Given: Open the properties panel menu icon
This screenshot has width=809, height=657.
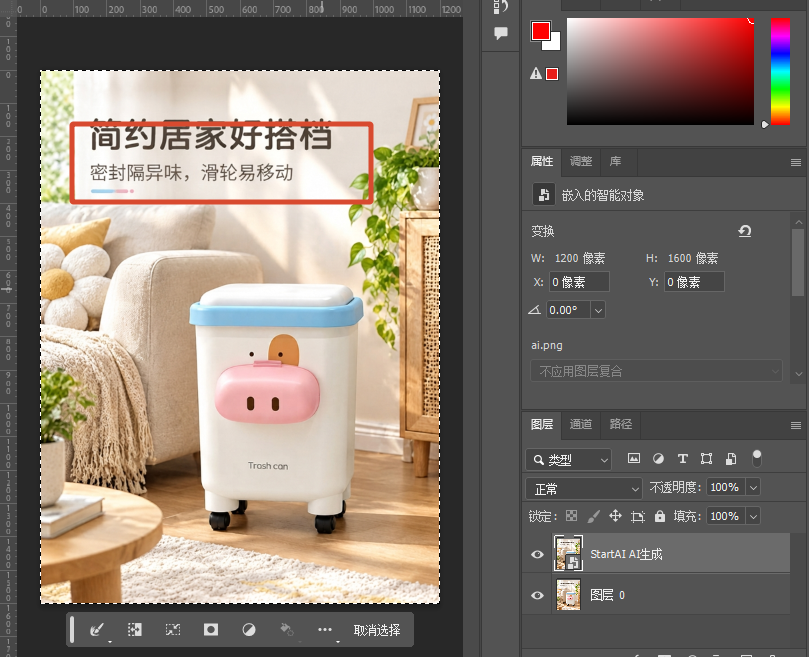Looking at the screenshot, I should pos(796,163).
